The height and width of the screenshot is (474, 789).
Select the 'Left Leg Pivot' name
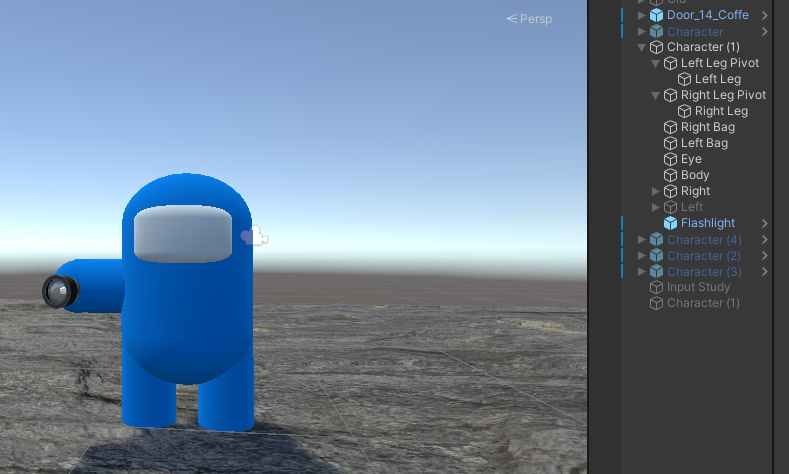click(x=720, y=63)
